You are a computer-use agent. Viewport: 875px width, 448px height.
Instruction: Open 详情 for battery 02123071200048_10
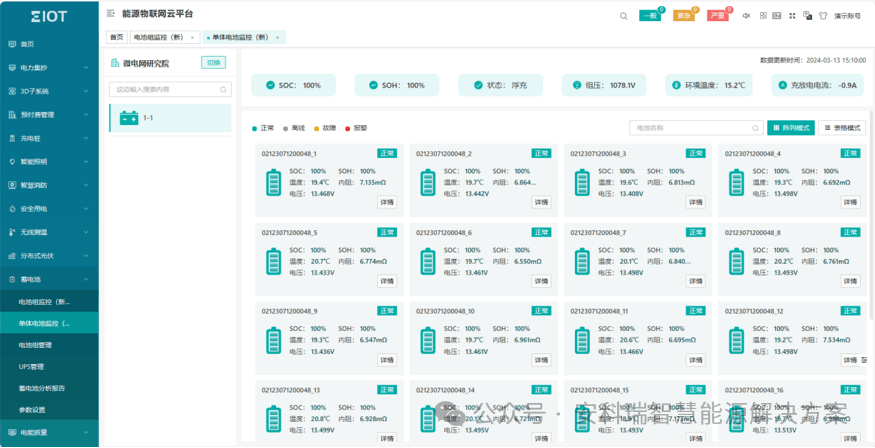541,360
